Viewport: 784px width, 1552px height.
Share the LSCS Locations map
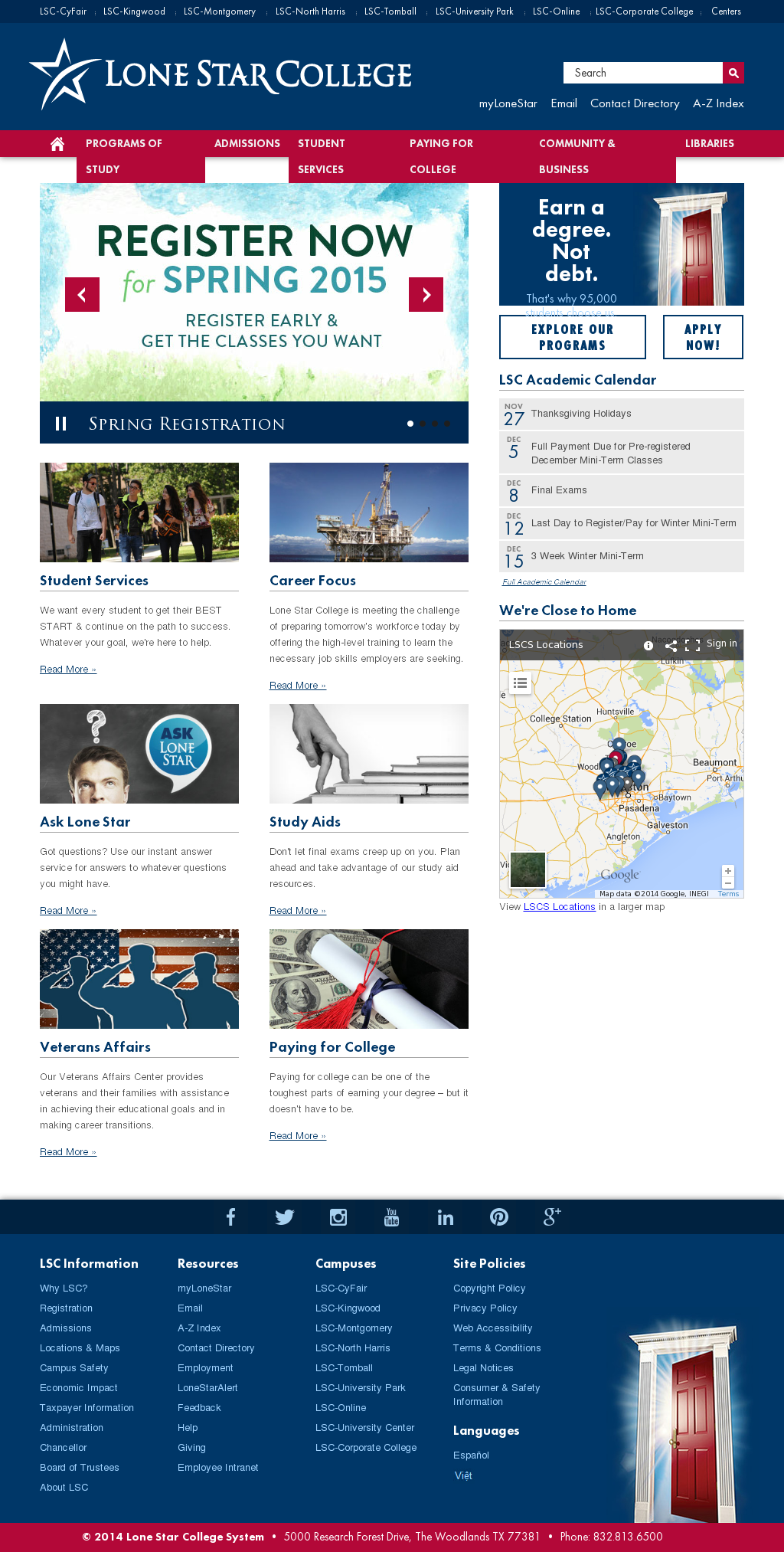tap(671, 645)
